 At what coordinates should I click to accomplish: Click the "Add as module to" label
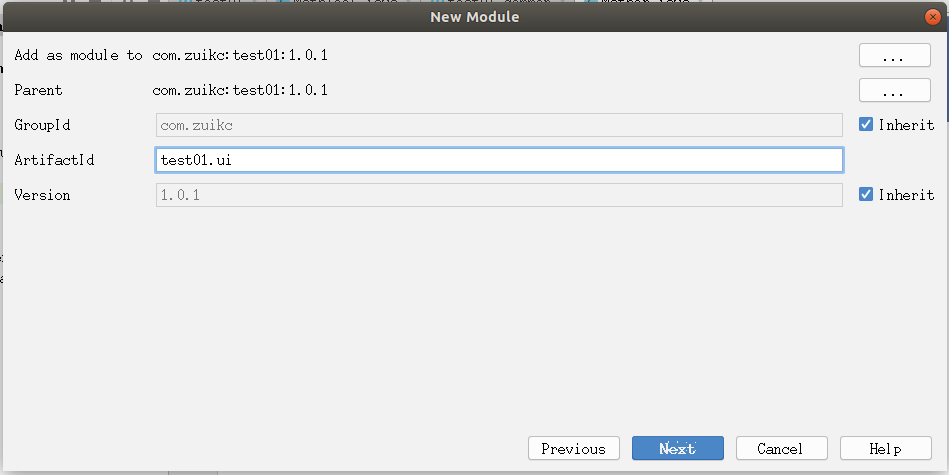(78, 55)
